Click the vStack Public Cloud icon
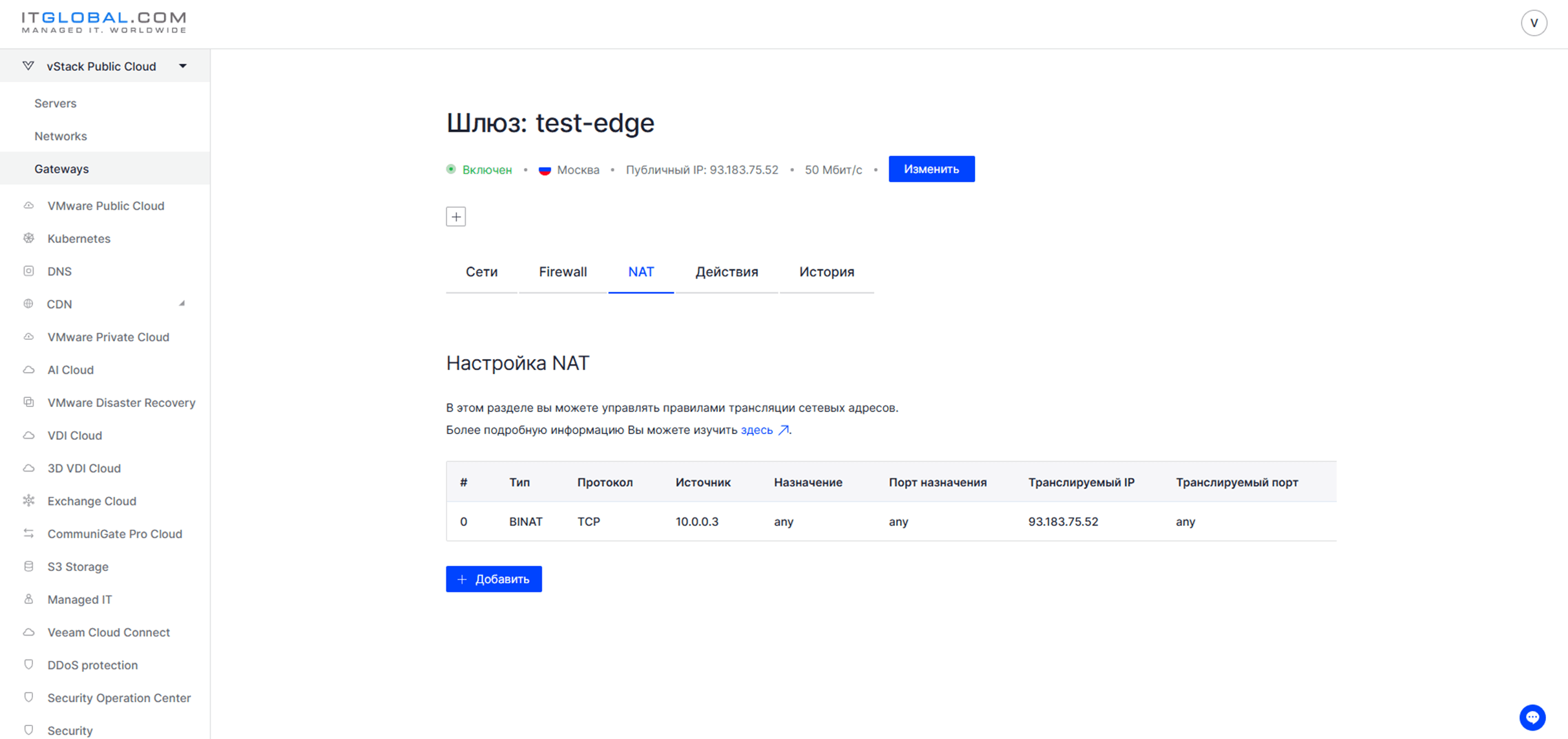 tap(28, 66)
